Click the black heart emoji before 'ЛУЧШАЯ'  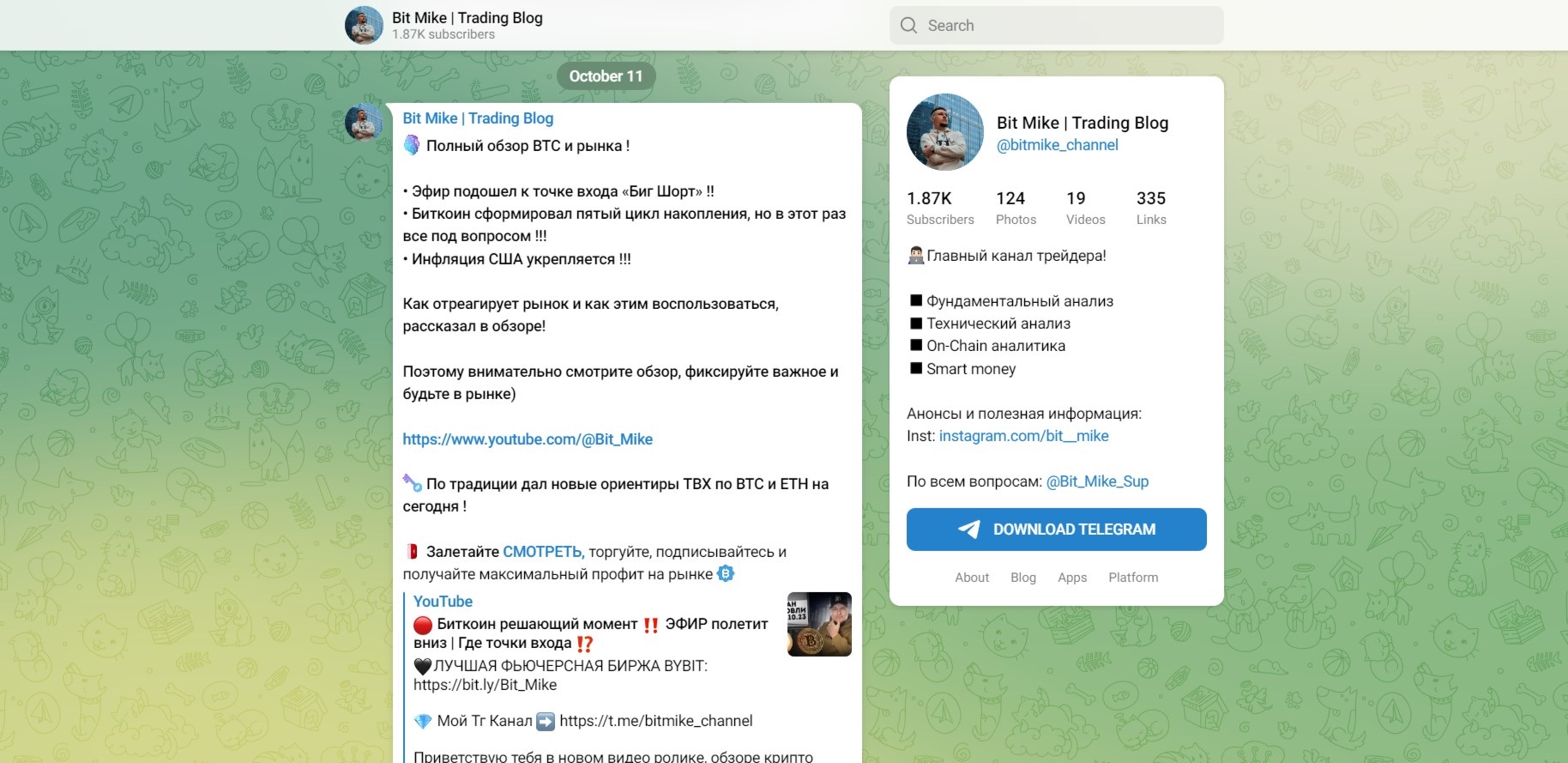tap(423, 666)
